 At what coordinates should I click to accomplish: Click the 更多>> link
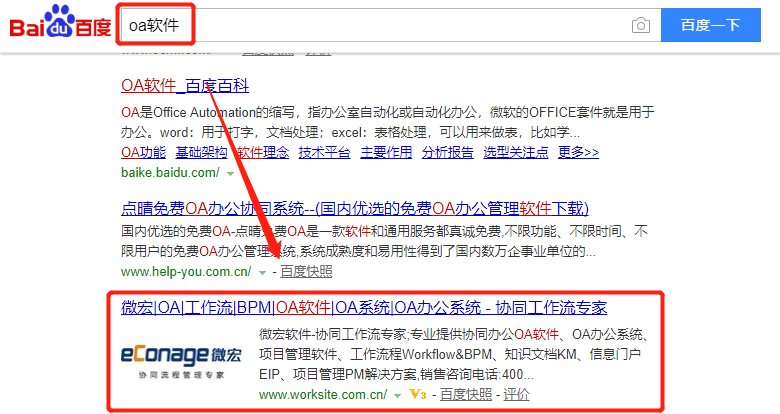(579, 152)
